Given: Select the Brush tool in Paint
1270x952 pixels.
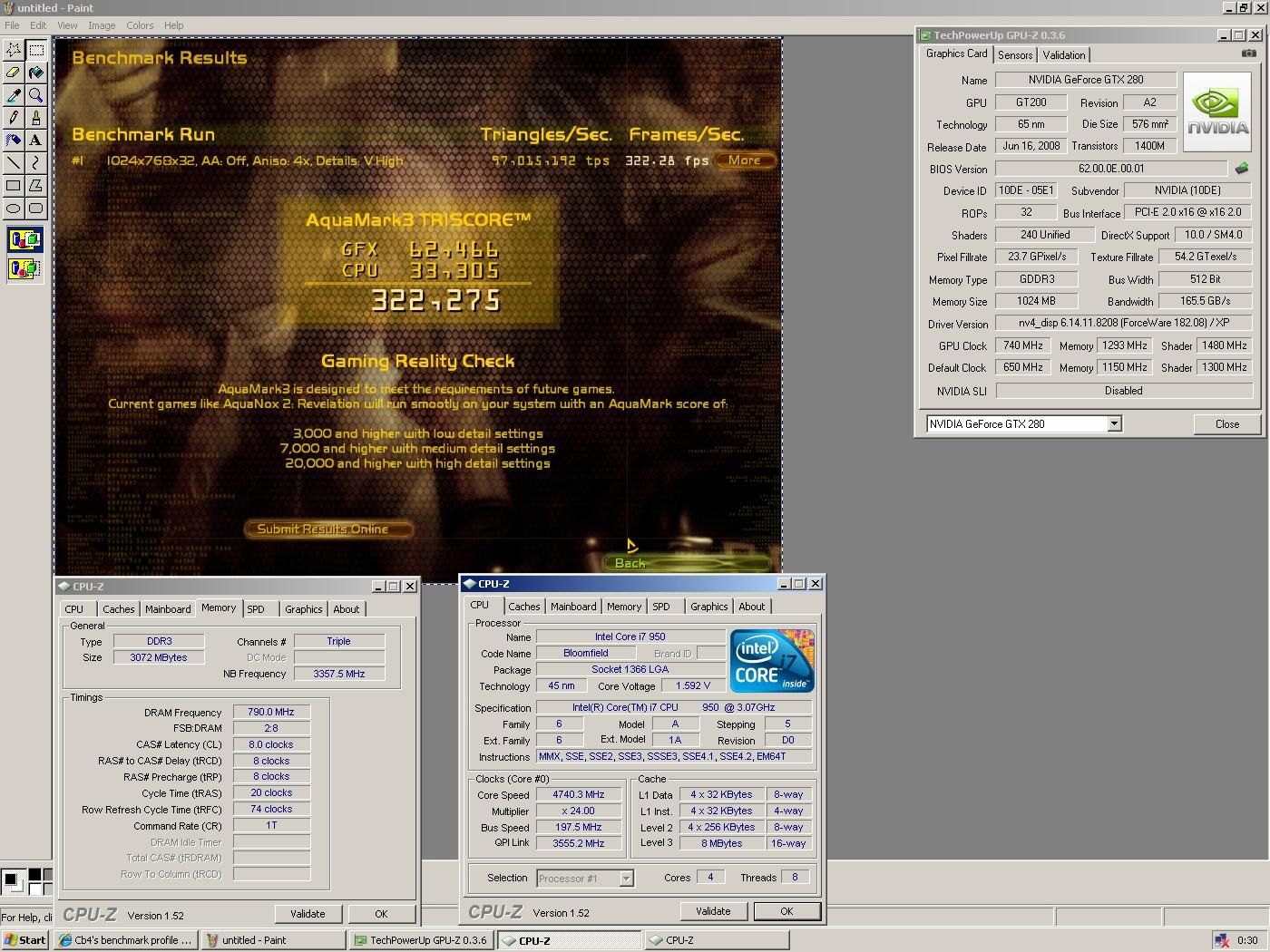Looking at the screenshot, I should (x=36, y=117).
